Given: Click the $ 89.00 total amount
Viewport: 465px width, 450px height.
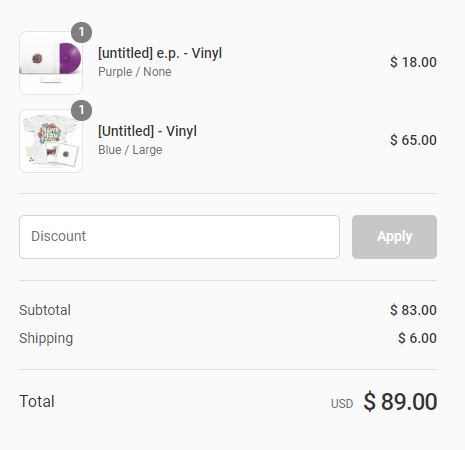Looking at the screenshot, I should [x=400, y=402].
